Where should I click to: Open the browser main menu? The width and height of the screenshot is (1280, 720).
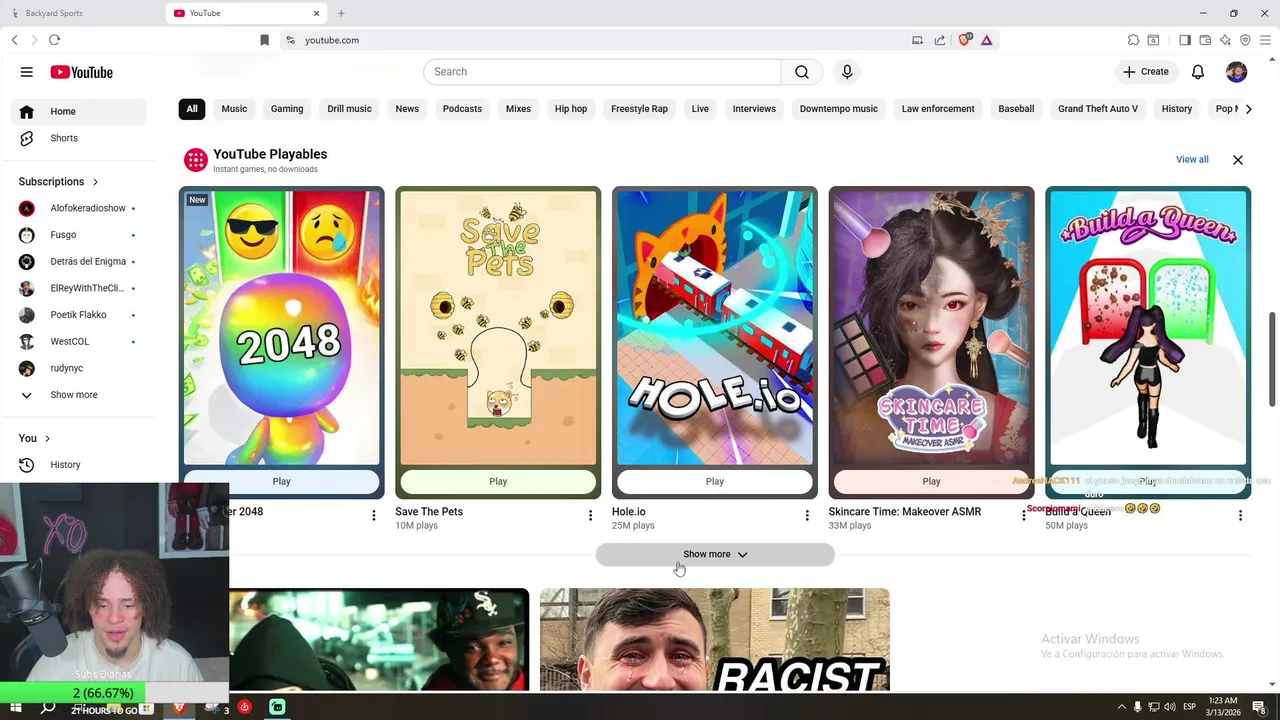point(1265,40)
